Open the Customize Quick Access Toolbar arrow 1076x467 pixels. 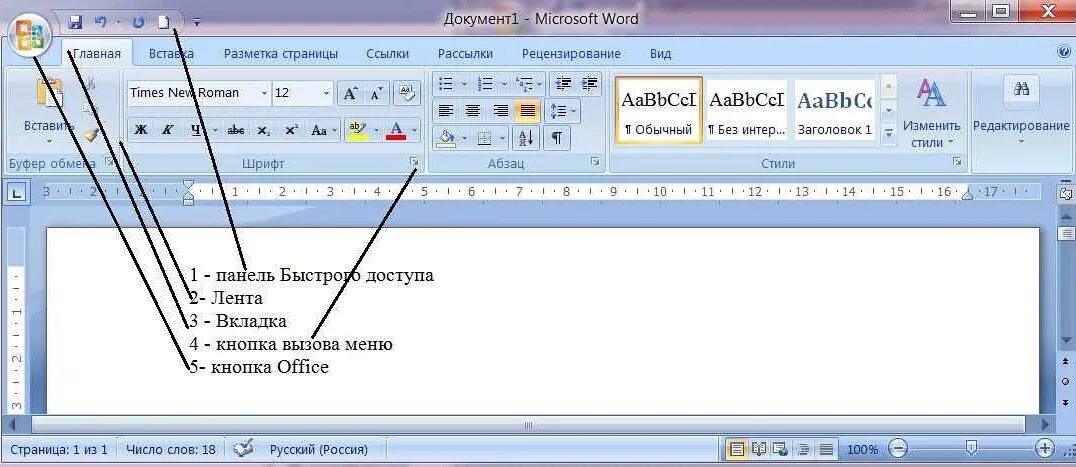point(197,23)
